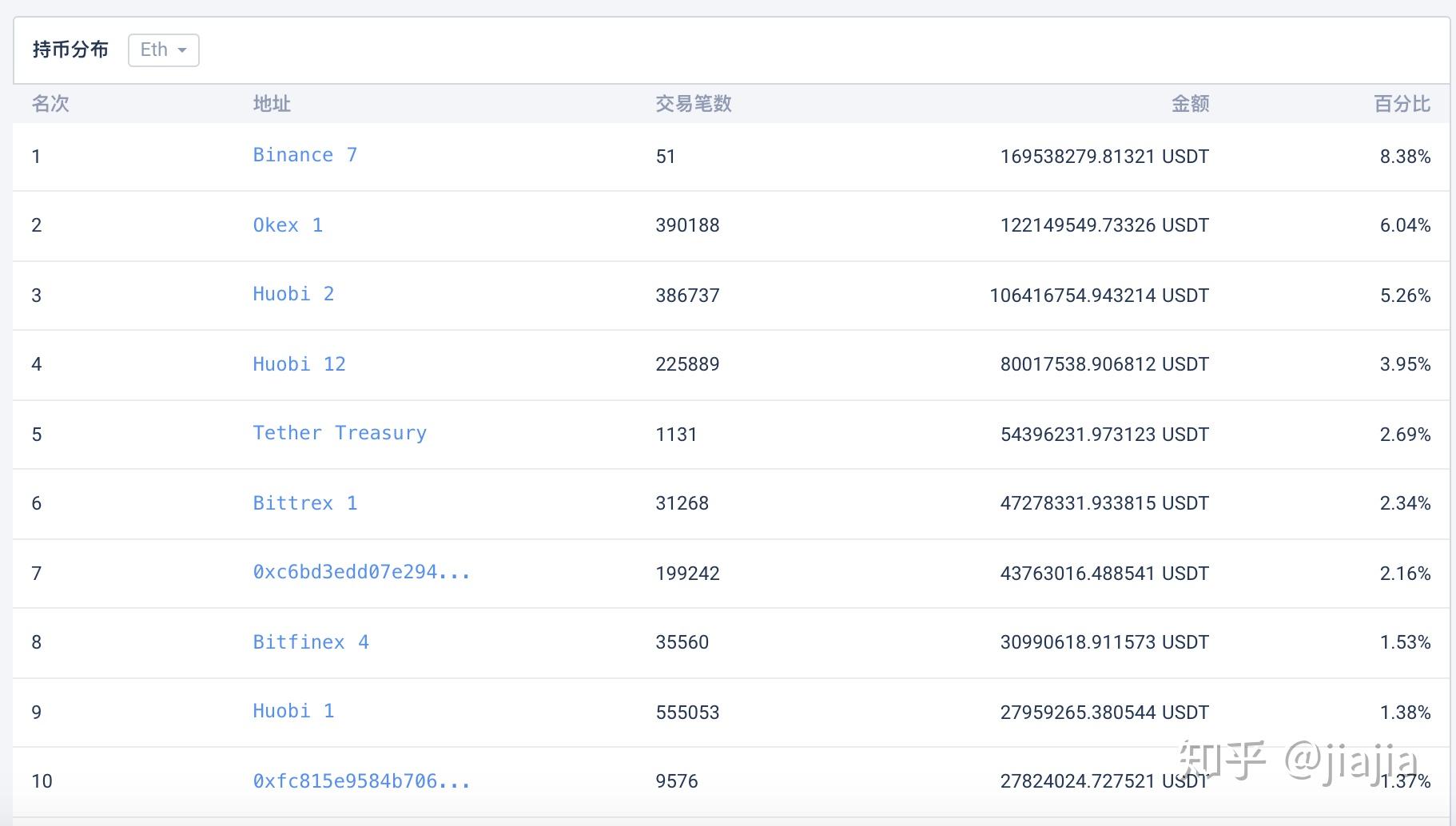Viewport: 1456px width, 826px height.
Task: Click the 6.04% percentage value
Action: [1405, 225]
